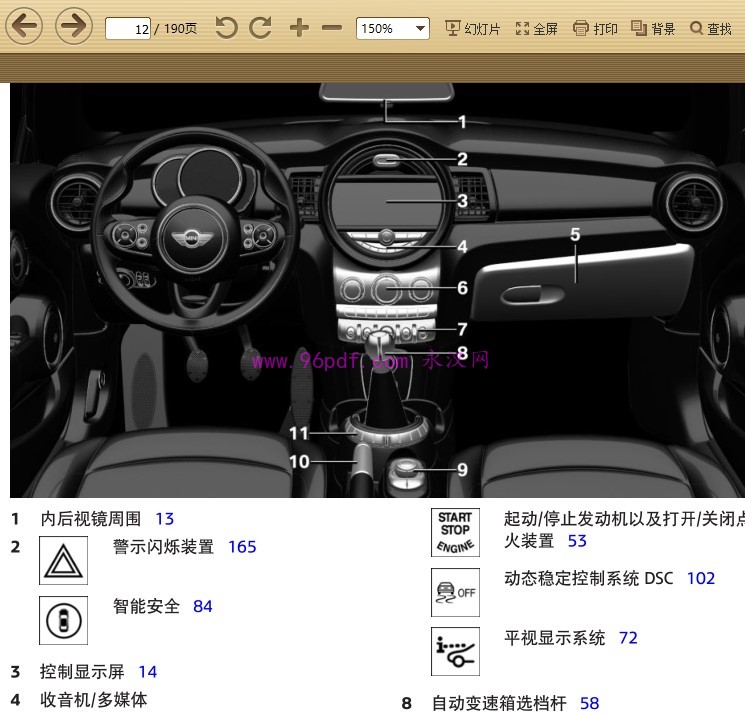The image size is (745, 715).
Task: Follow page link 165 for 警示闪烁装置
Action: point(242,547)
